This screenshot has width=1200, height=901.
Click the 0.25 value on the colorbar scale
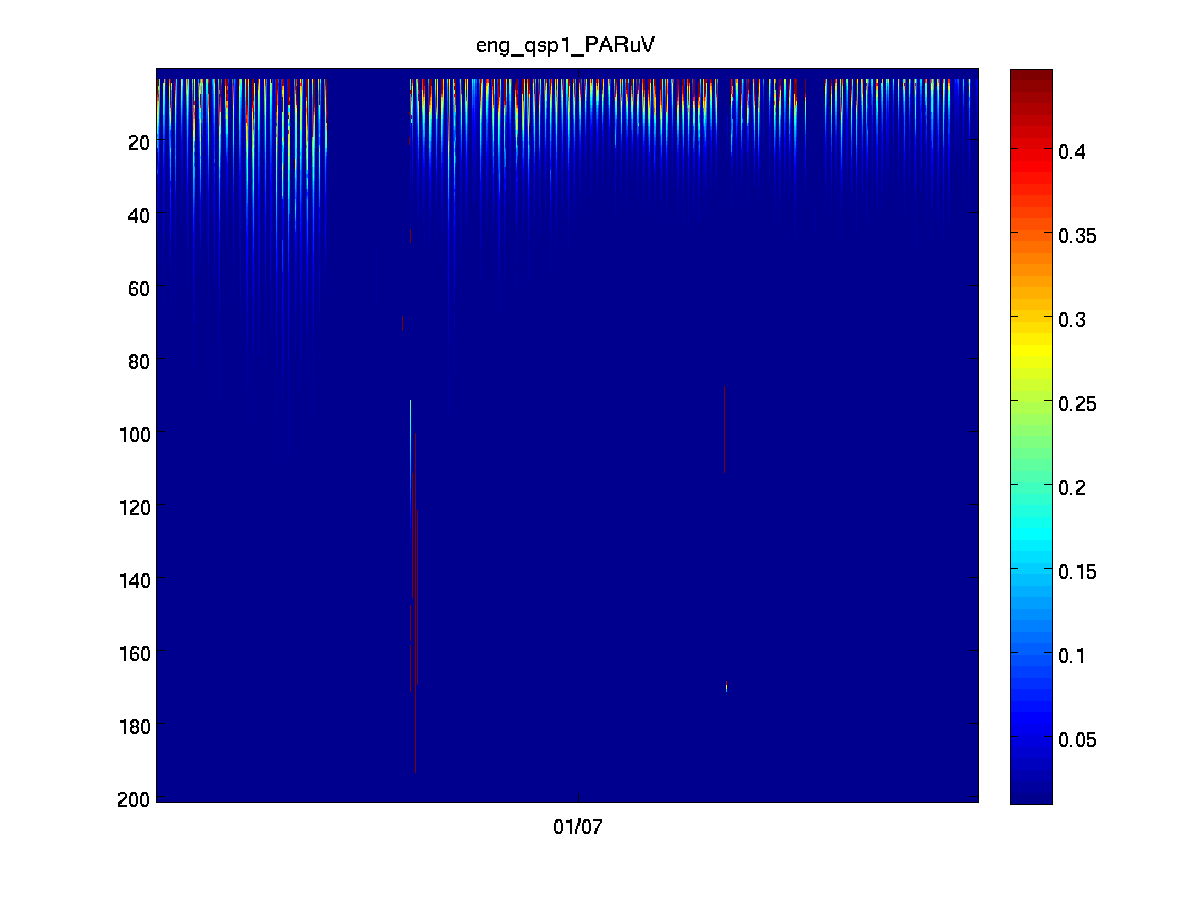(1078, 404)
